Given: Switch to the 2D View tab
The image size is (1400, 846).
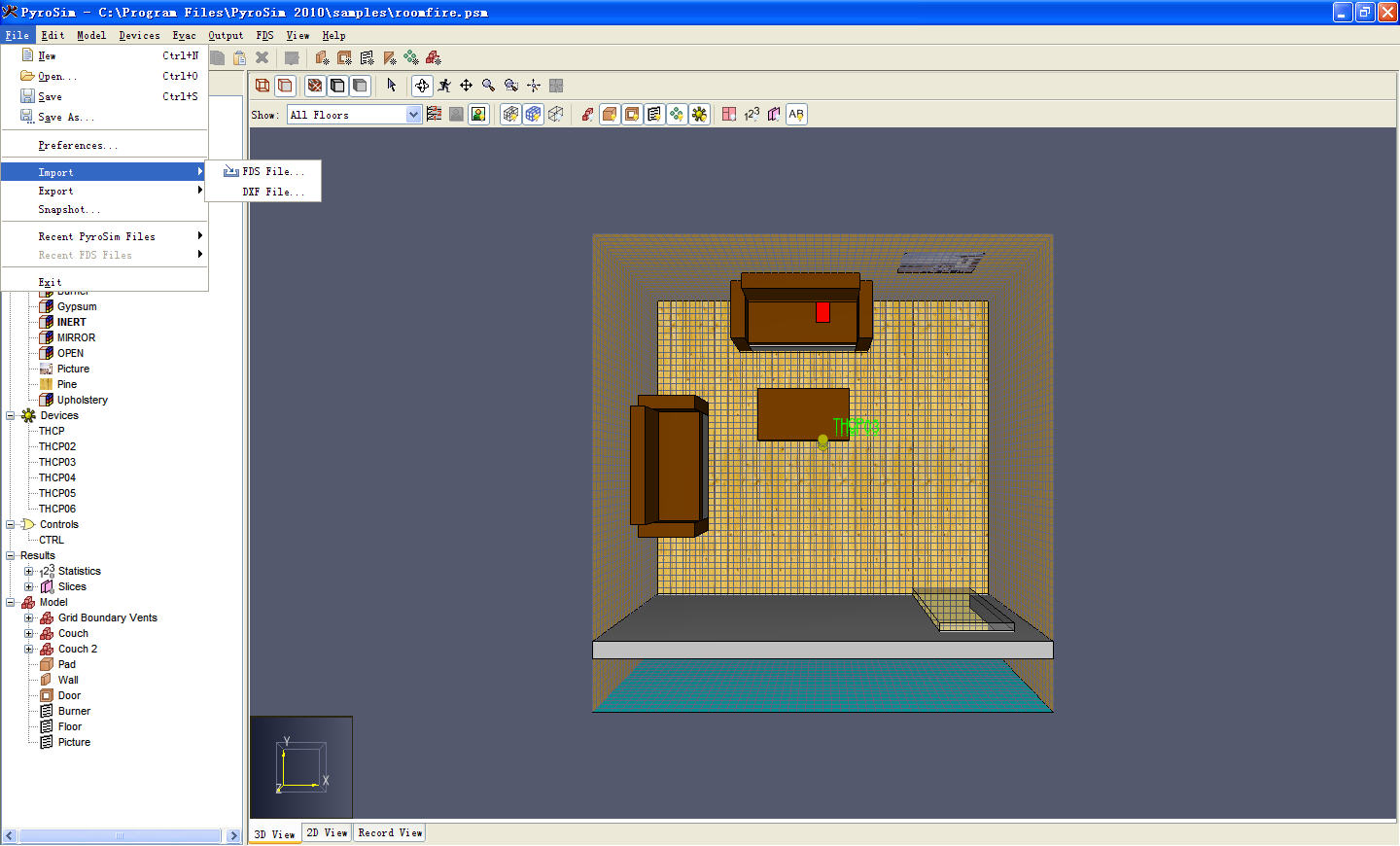Looking at the screenshot, I should (327, 833).
